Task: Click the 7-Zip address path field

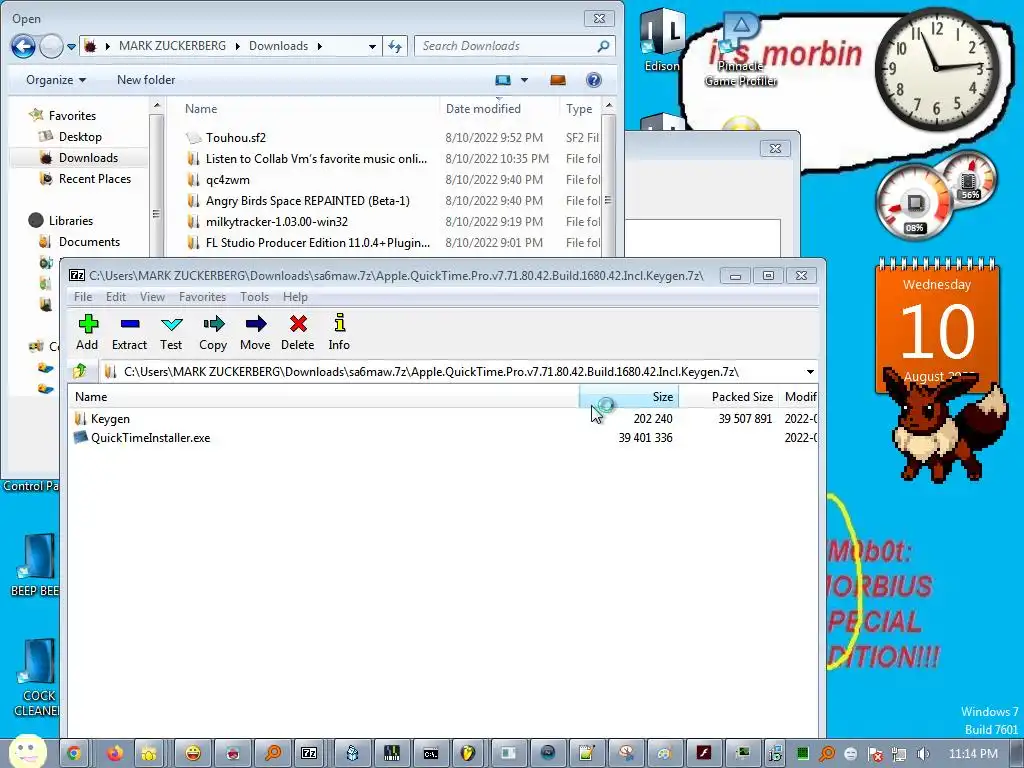Action: tap(451, 372)
